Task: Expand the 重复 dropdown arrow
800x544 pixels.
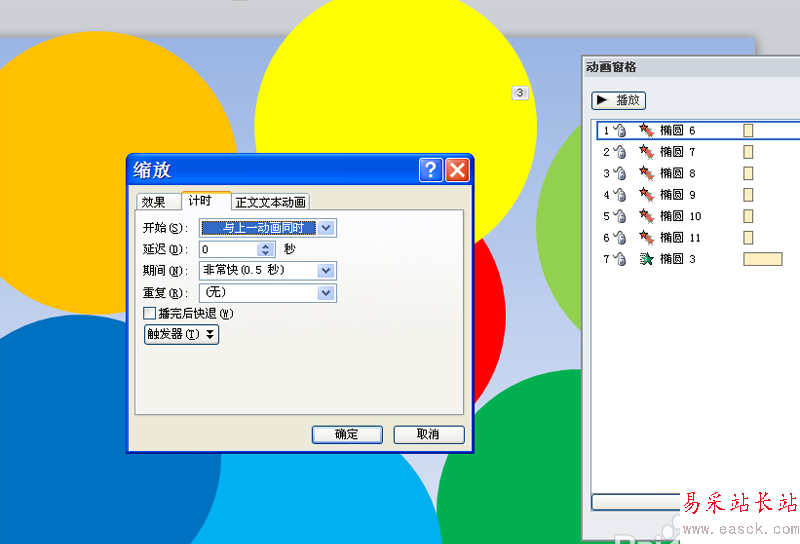Action: (326, 292)
